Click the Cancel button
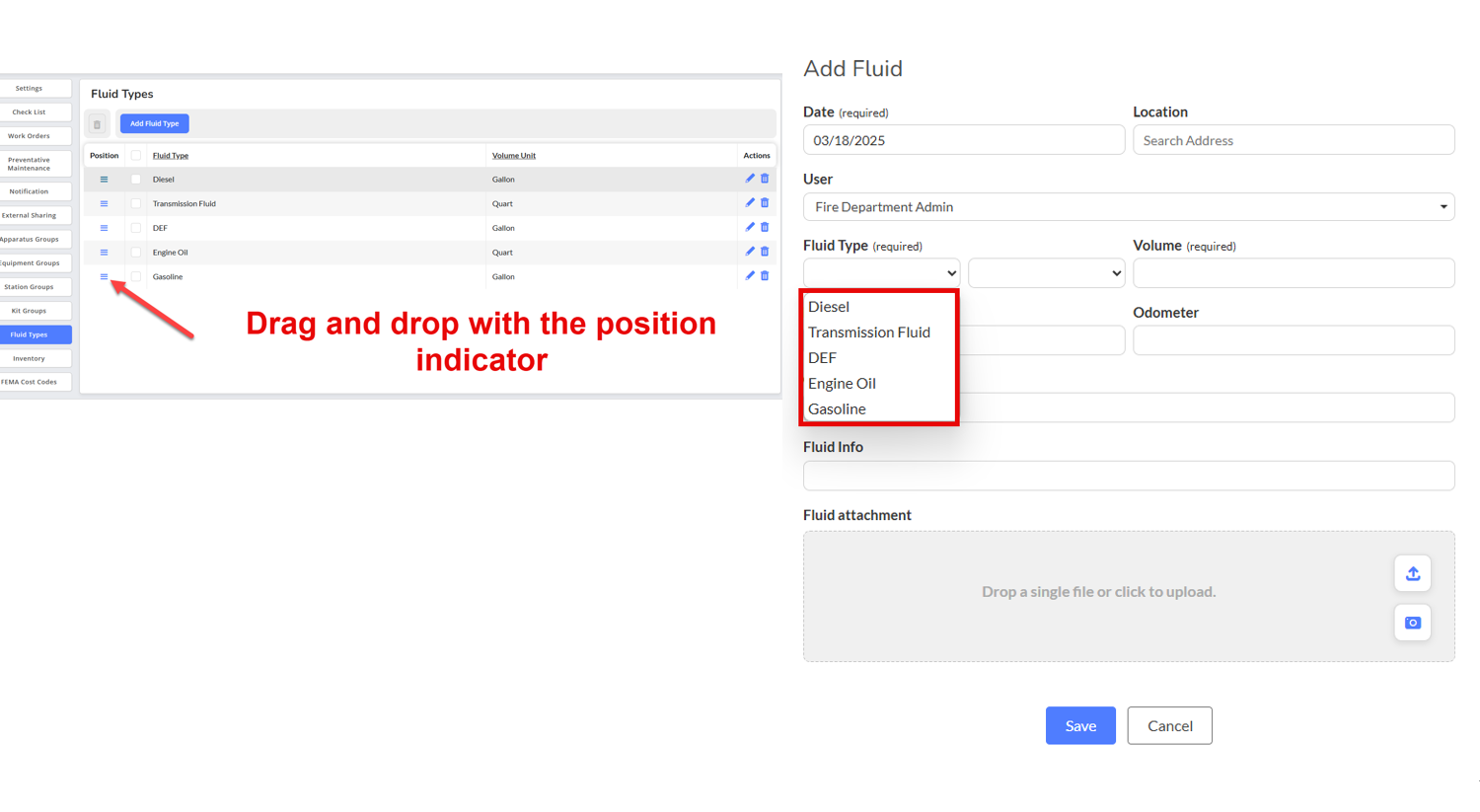 (1169, 725)
